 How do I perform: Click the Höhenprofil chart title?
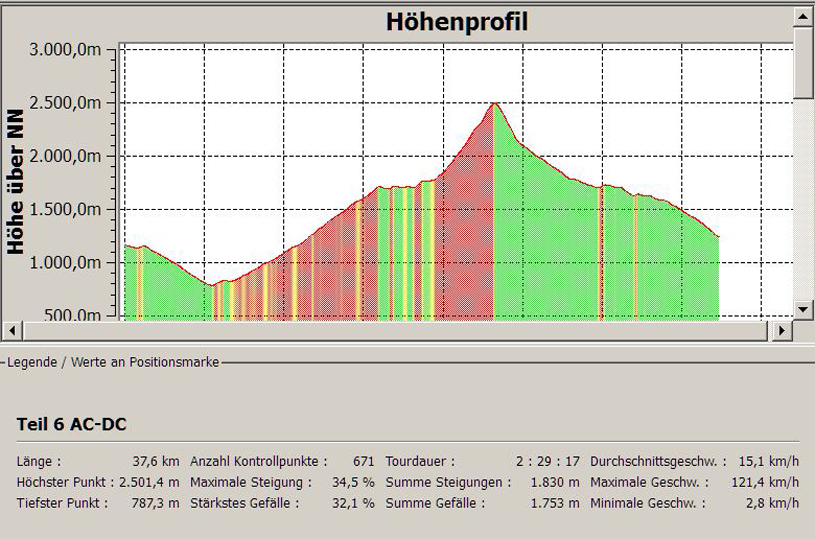click(x=457, y=22)
